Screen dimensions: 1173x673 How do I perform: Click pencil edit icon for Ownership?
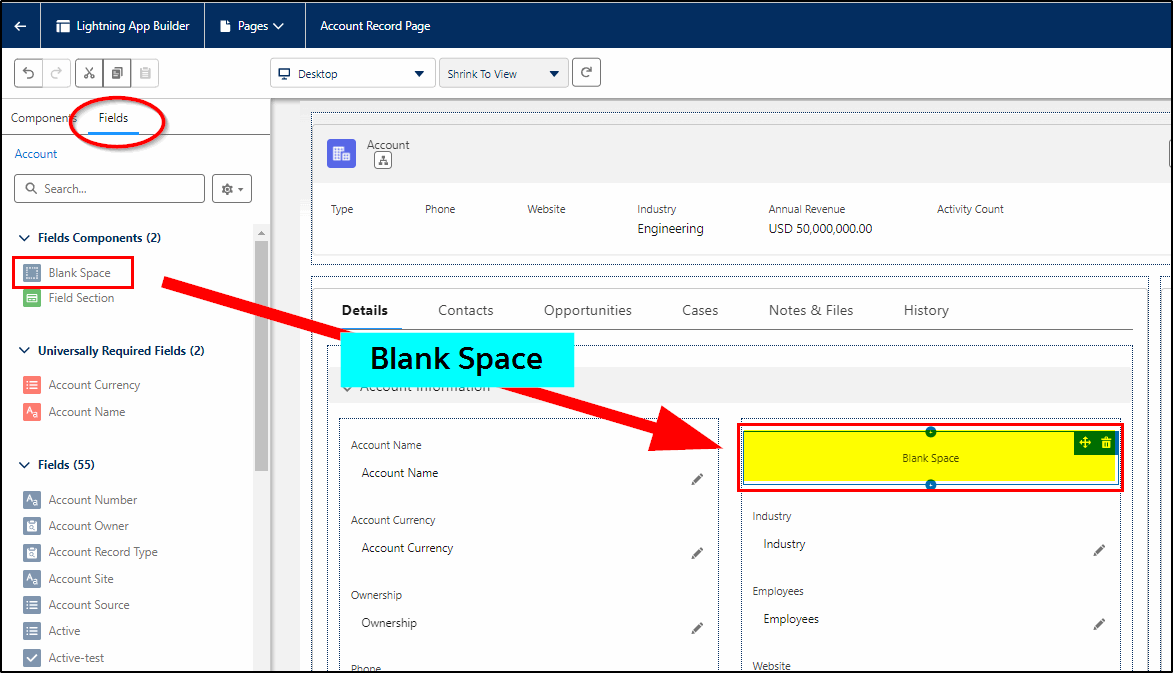click(697, 628)
